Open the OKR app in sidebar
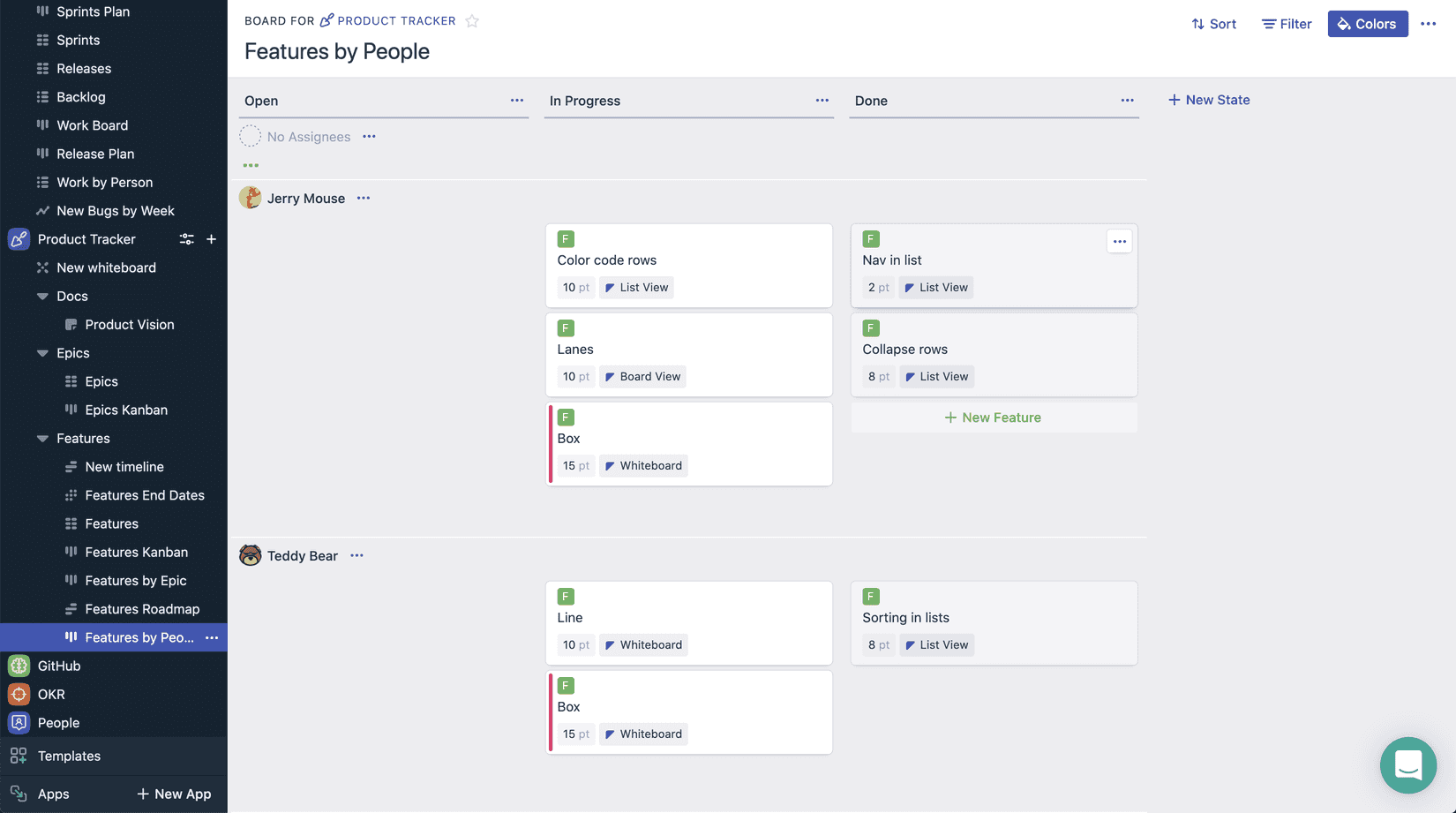The image size is (1456, 813). (51, 694)
